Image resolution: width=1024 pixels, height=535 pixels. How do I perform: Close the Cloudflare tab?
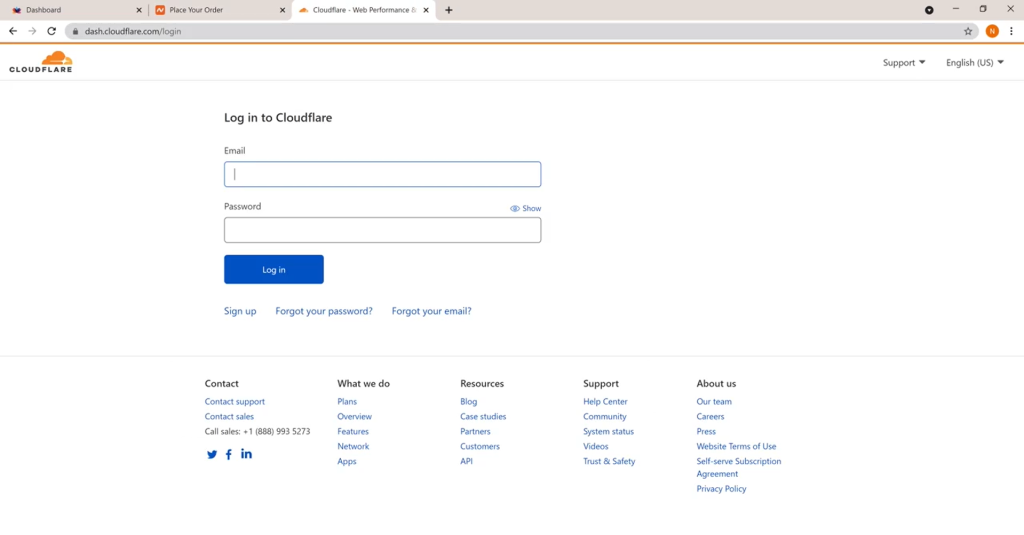426,10
